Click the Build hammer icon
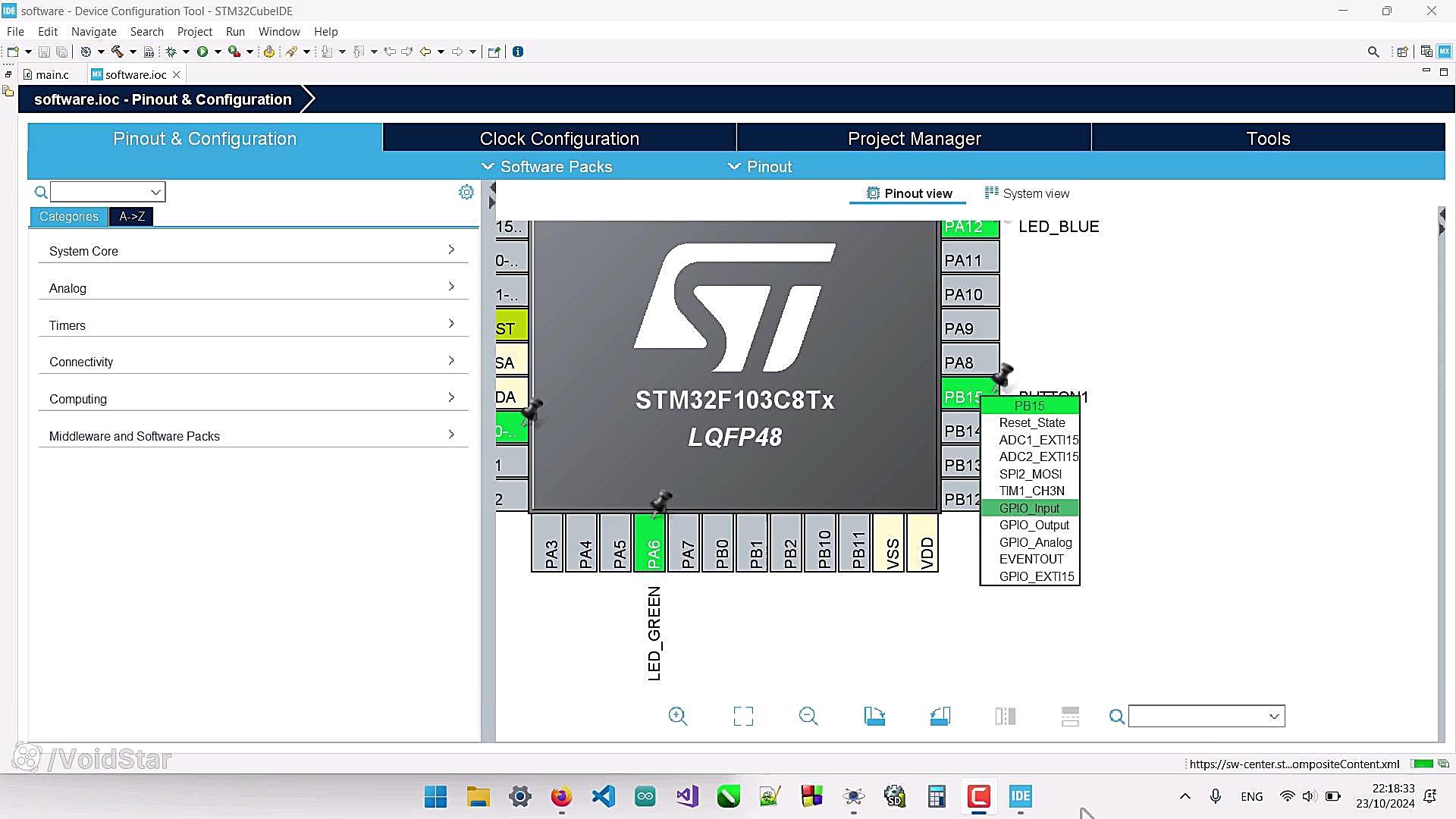Viewport: 1456px width, 819px height. coord(118,52)
